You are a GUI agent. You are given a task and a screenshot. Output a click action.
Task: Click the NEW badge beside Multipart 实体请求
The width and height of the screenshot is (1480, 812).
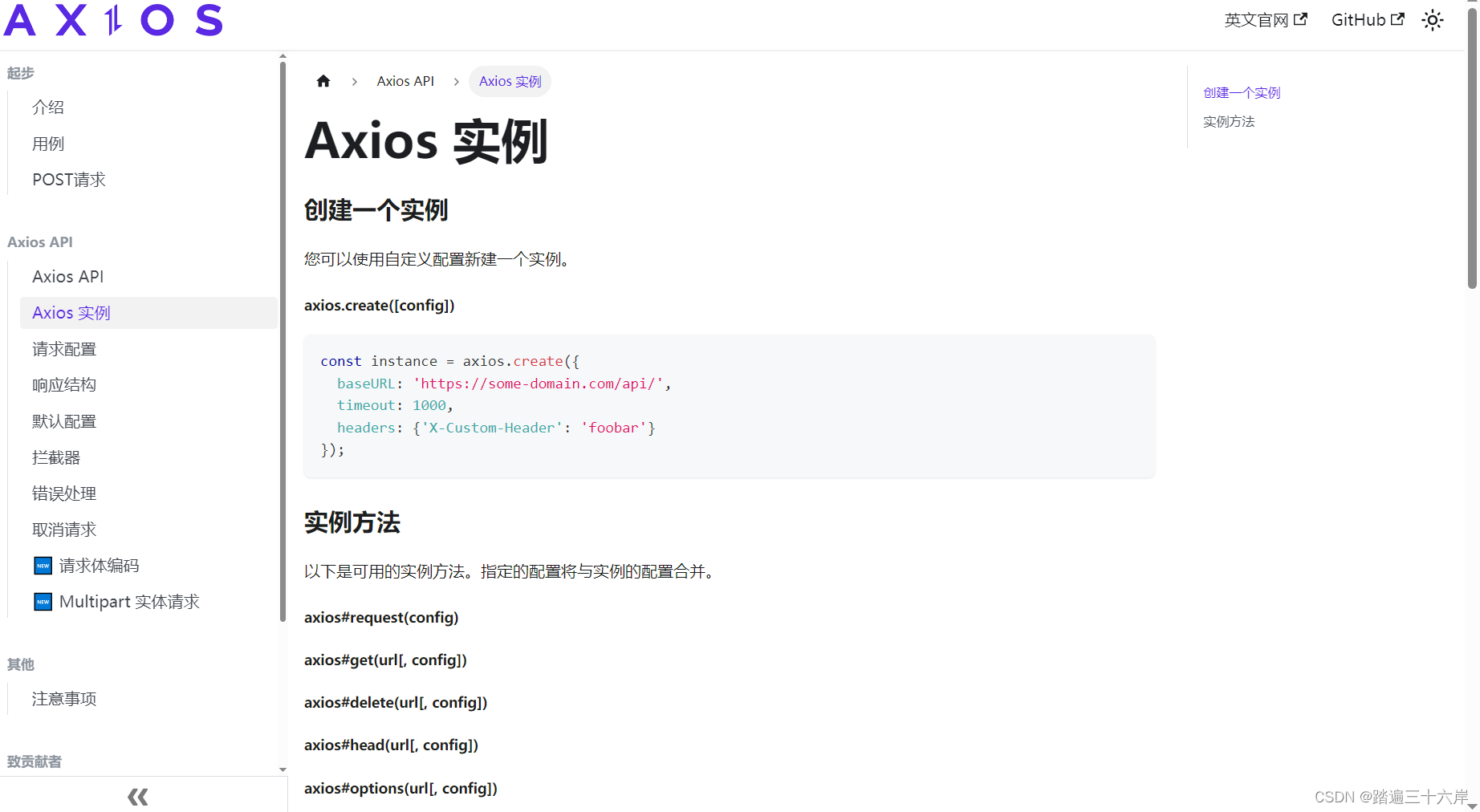click(42, 602)
